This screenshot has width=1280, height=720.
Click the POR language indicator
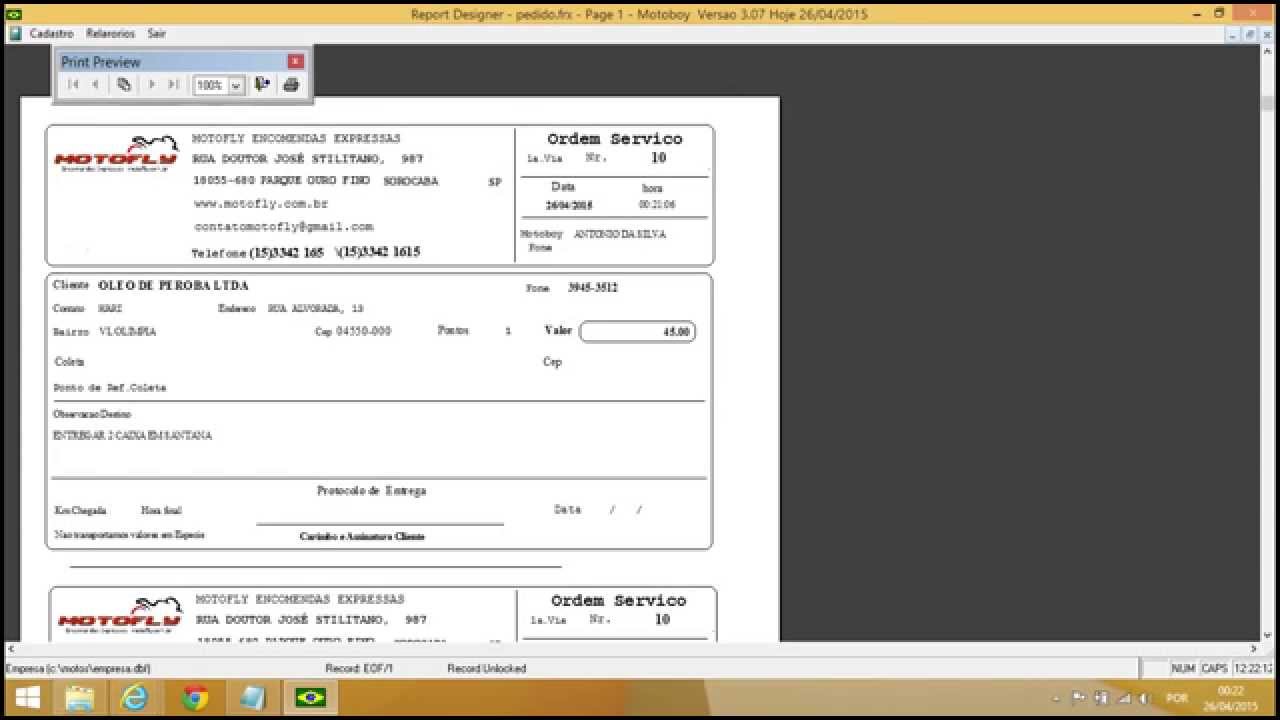[1177, 698]
